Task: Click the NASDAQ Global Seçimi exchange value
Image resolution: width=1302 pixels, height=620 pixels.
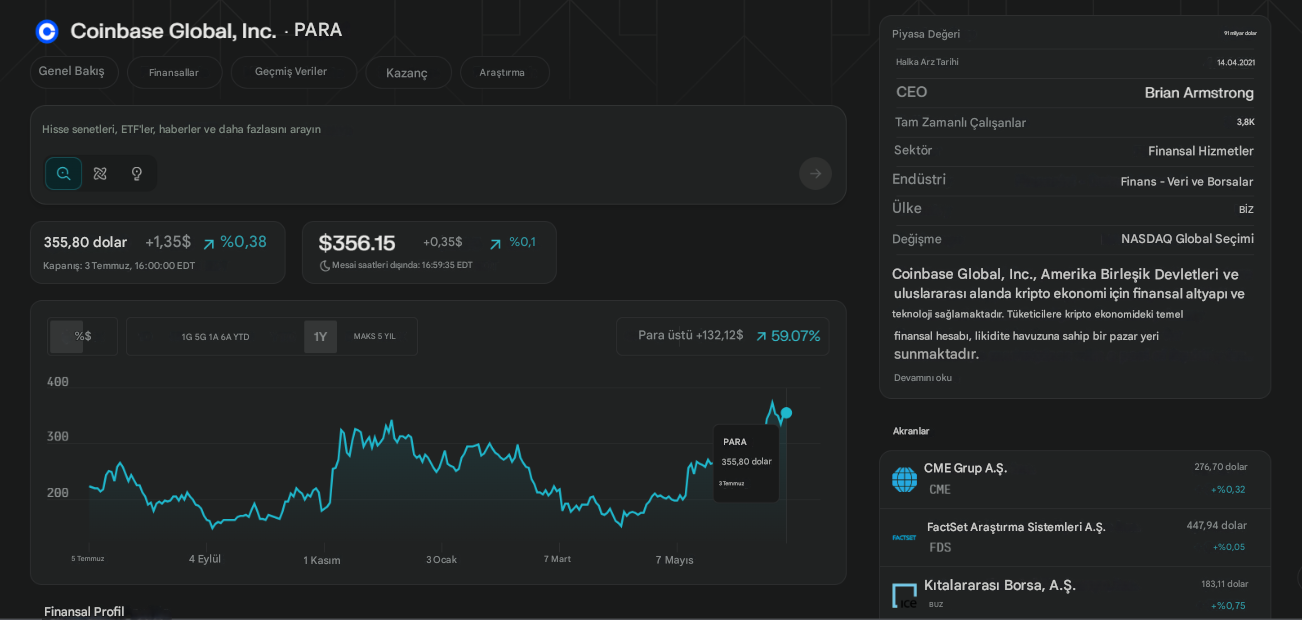Action: click(x=1187, y=239)
